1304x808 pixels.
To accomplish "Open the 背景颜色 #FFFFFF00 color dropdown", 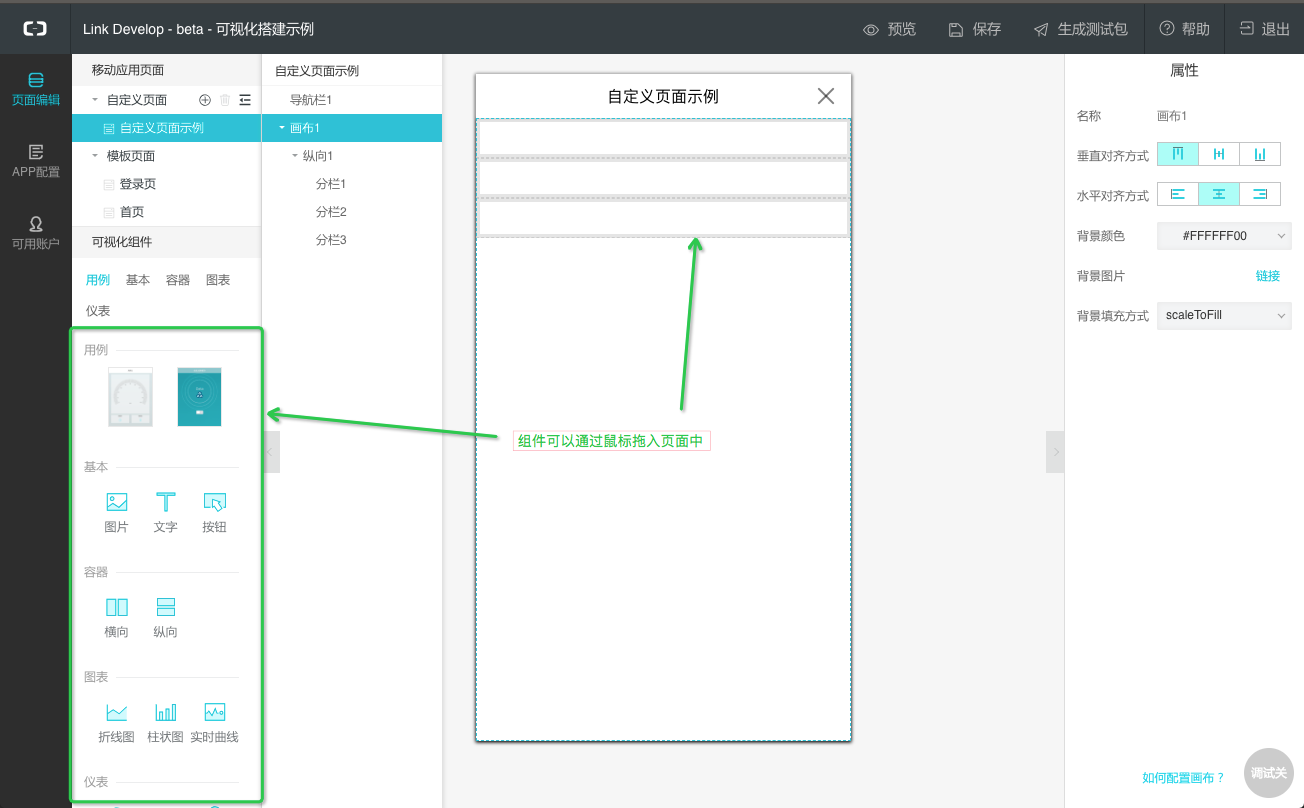I will 1224,236.
